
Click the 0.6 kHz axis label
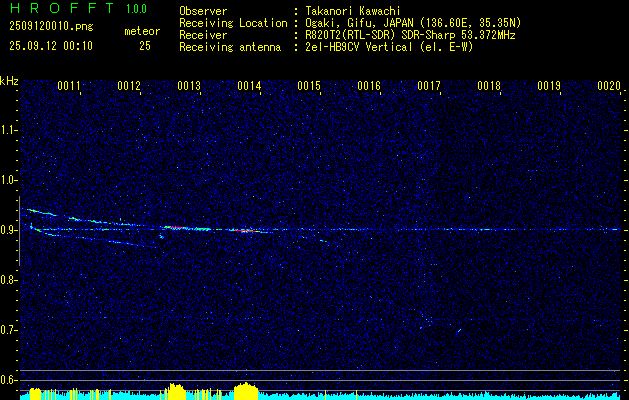tap(8, 380)
